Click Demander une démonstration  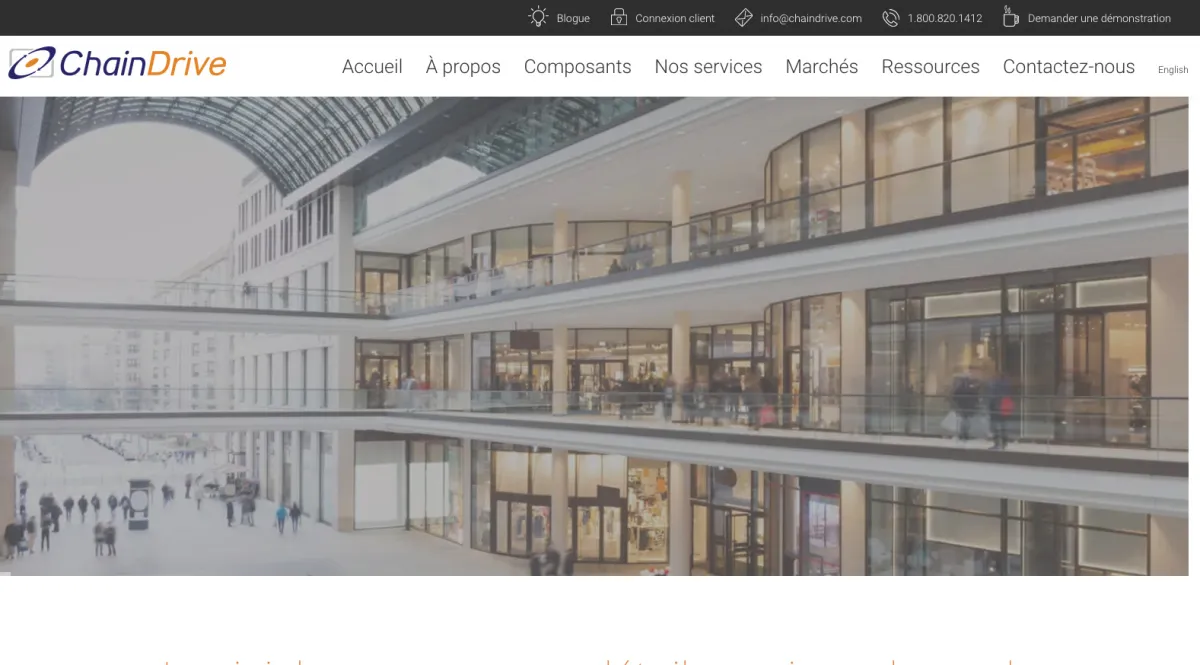1099,18
